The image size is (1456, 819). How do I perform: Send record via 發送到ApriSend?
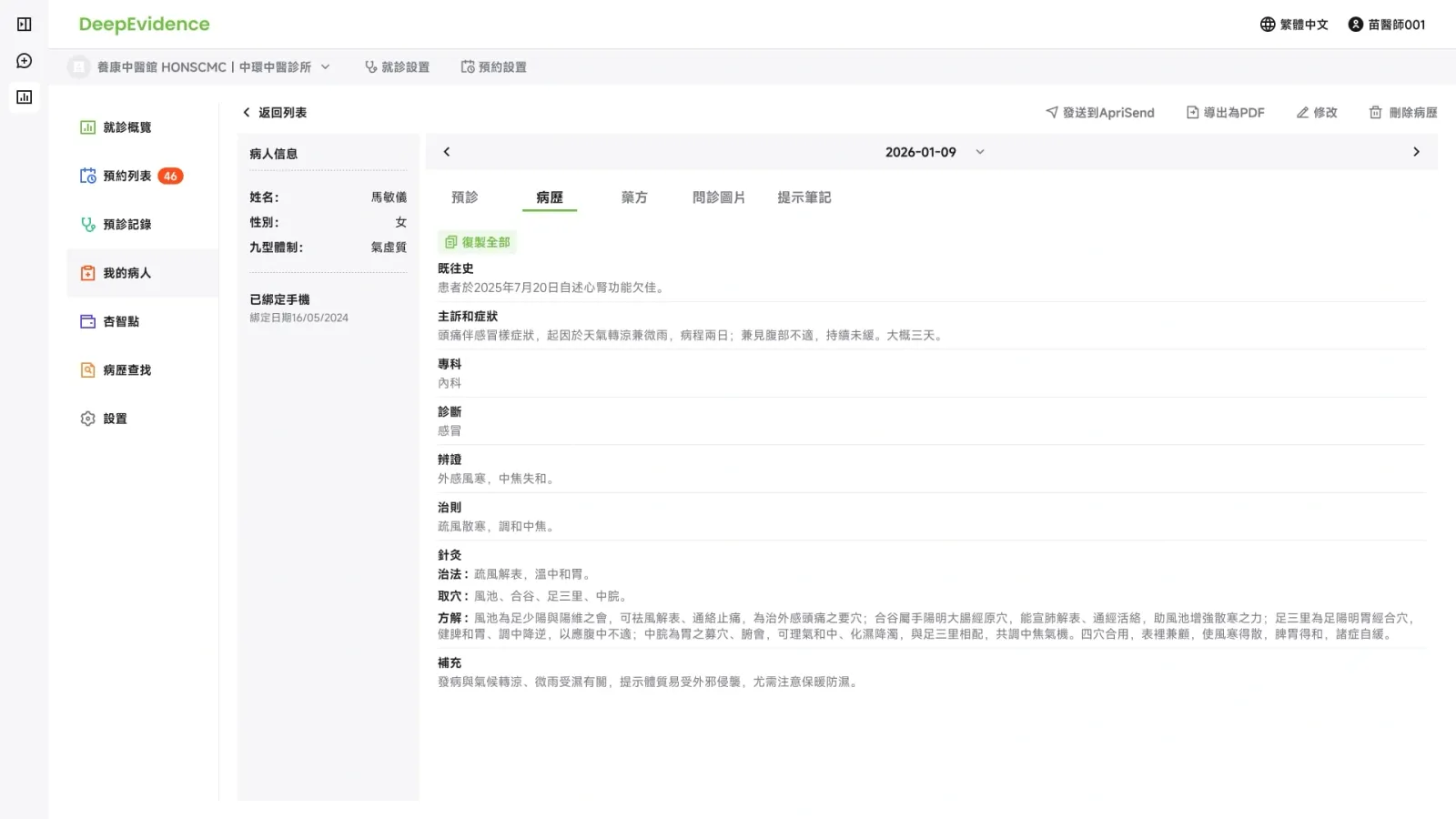pos(1099,113)
